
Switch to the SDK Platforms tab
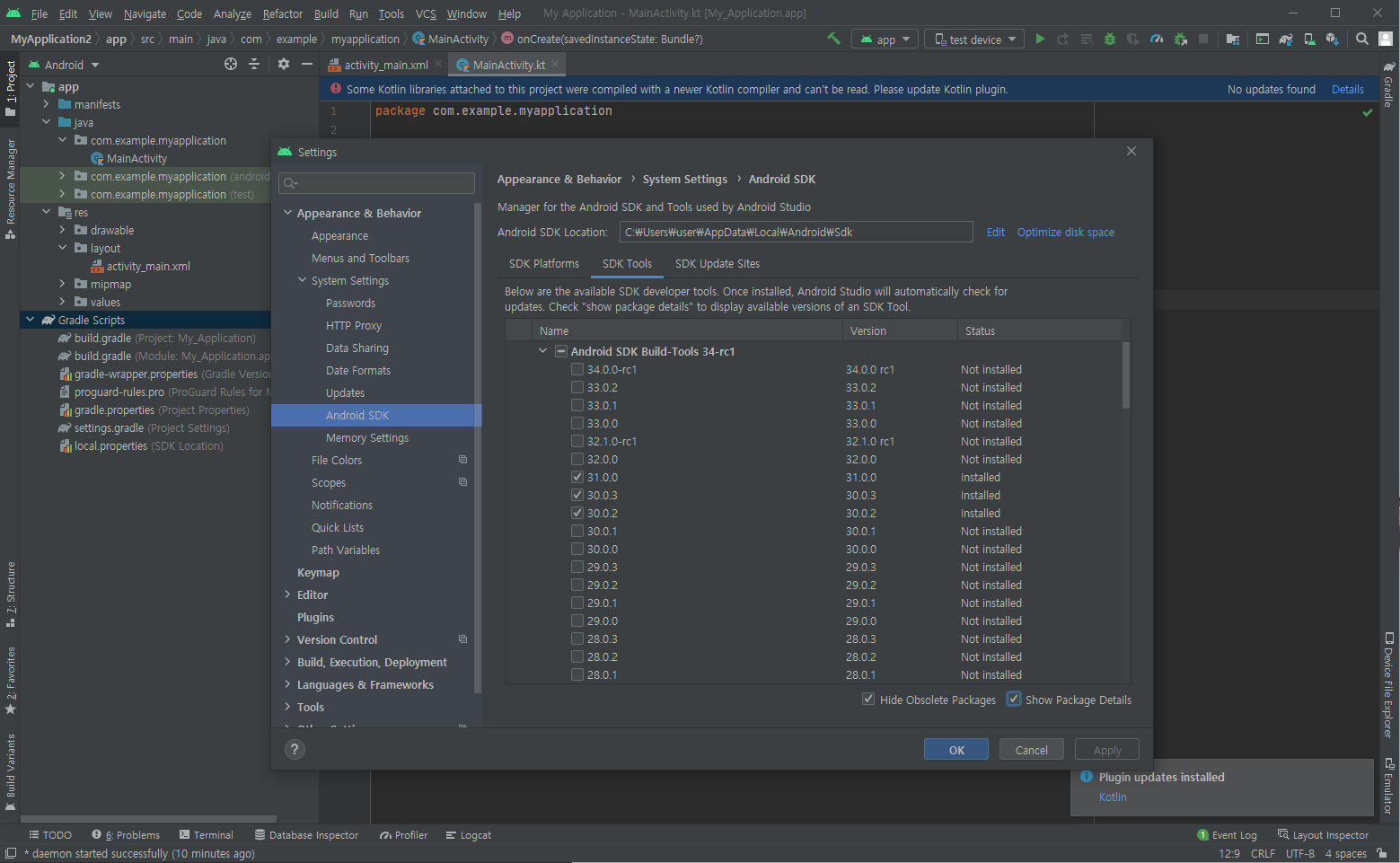pyautogui.click(x=544, y=263)
